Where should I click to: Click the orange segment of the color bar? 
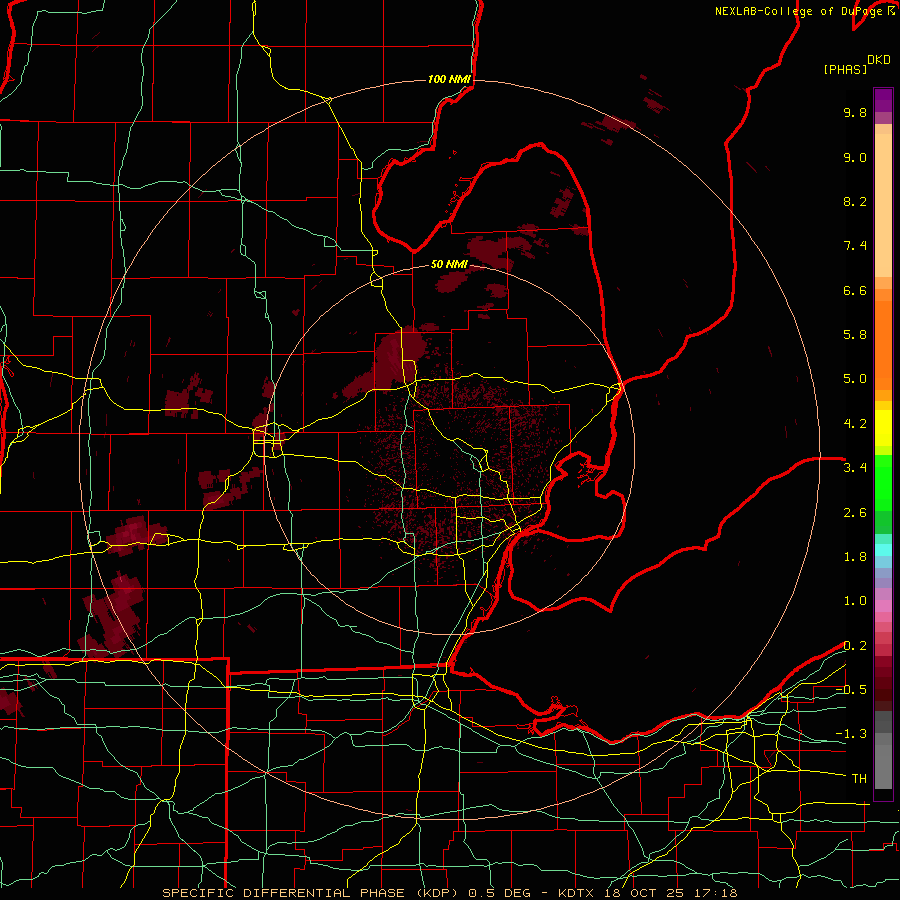pyautogui.click(x=883, y=345)
